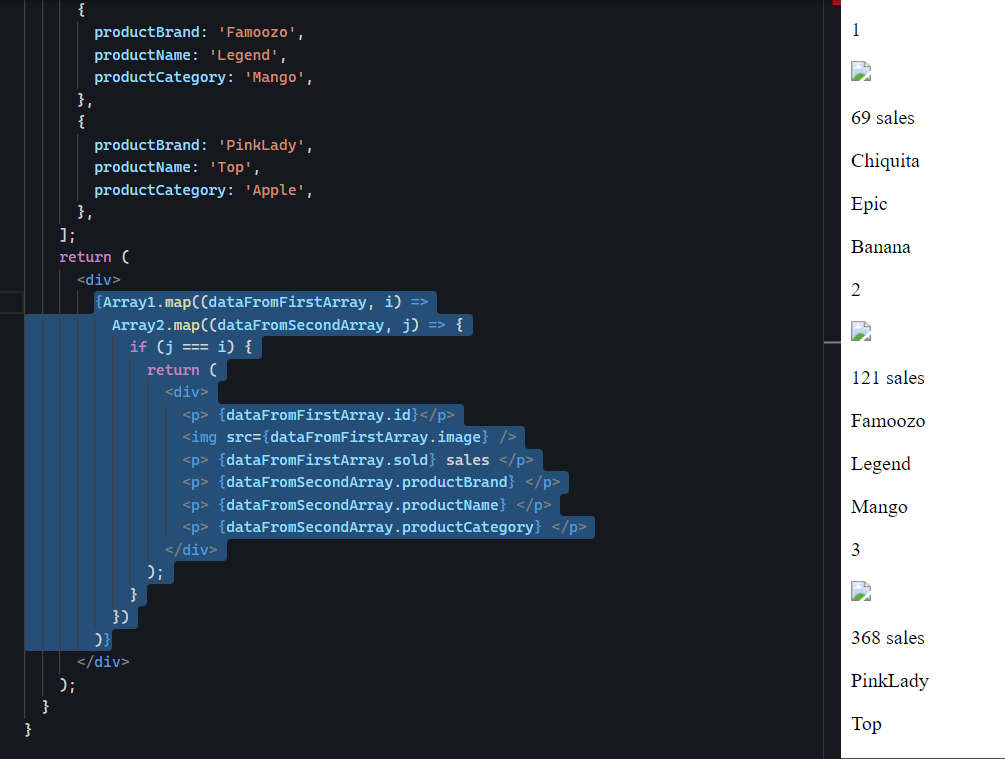The image size is (1005, 759).
Task: Click the broken image icon under id 3
Action: [x=861, y=591]
